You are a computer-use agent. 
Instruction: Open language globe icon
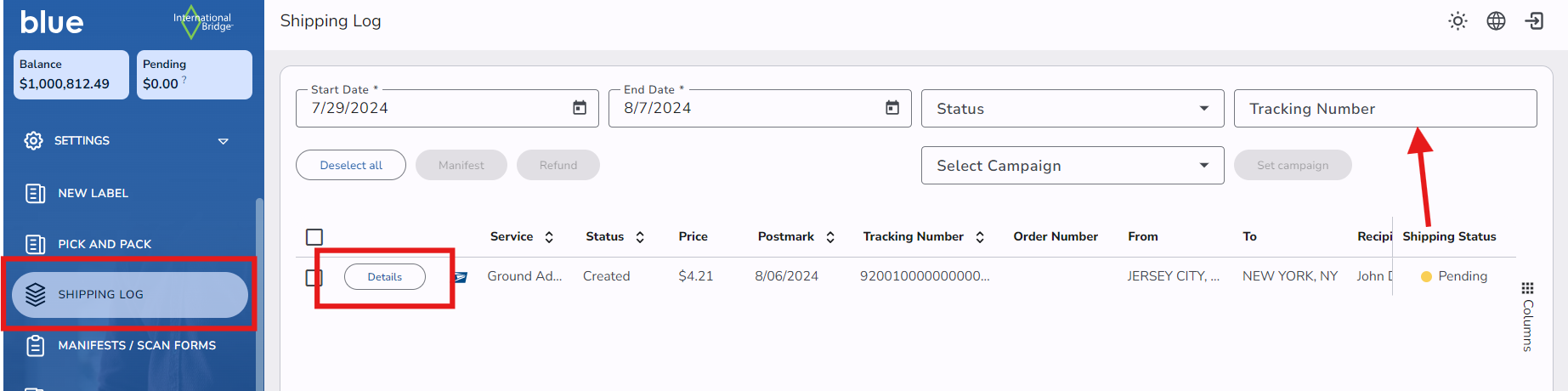[1496, 21]
